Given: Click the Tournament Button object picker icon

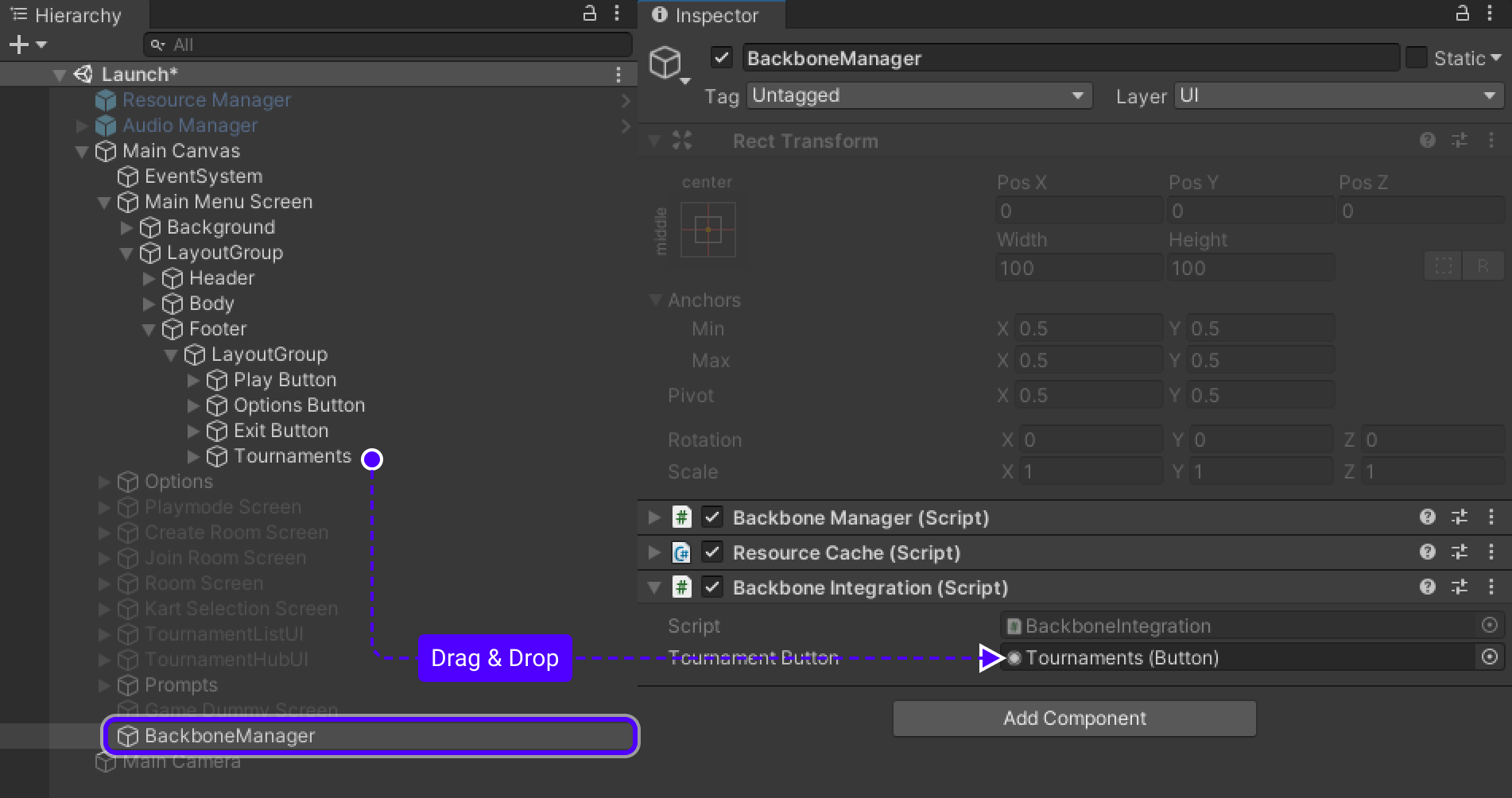Looking at the screenshot, I should [x=1490, y=657].
